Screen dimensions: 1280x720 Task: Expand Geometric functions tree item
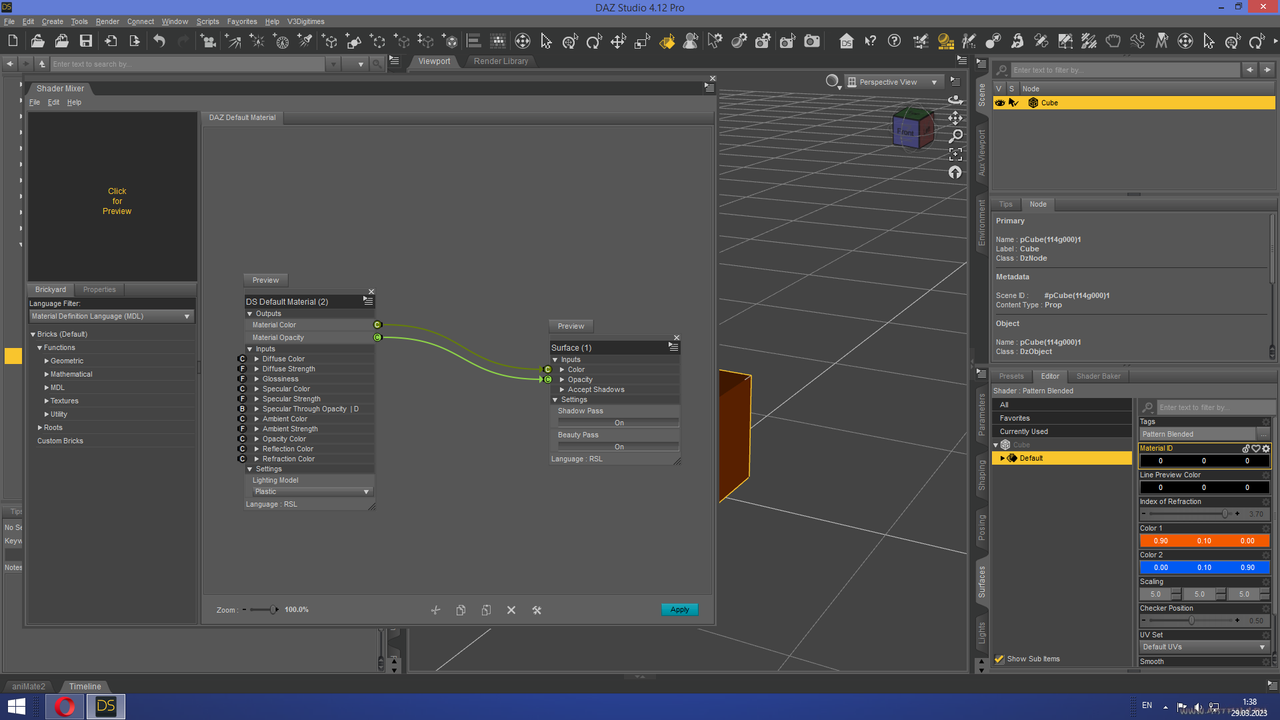click(47, 361)
